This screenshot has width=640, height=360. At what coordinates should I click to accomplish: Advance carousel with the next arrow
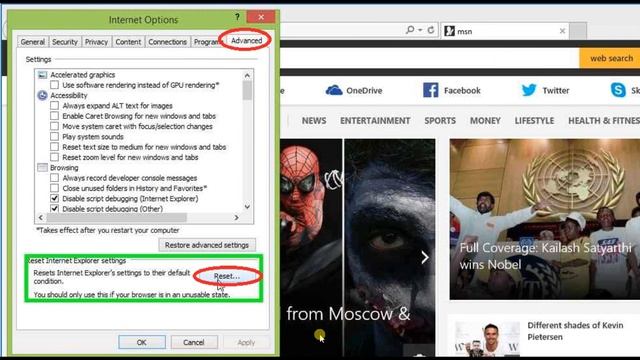point(424,257)
